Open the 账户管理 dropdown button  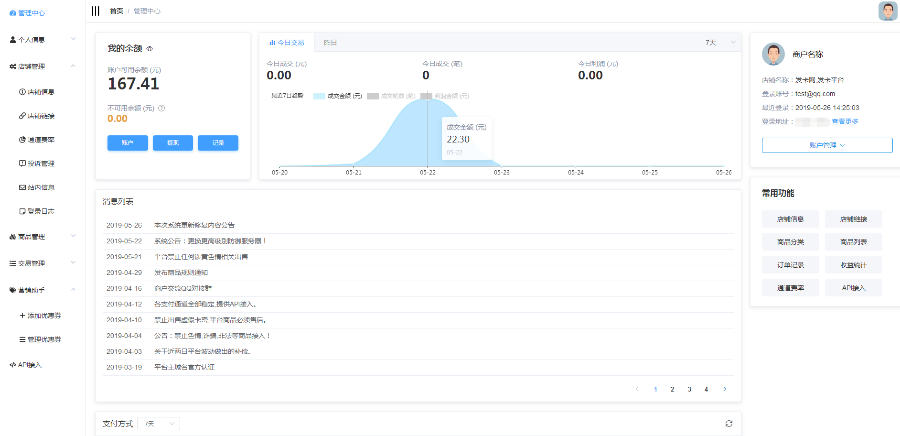point(827,145)
